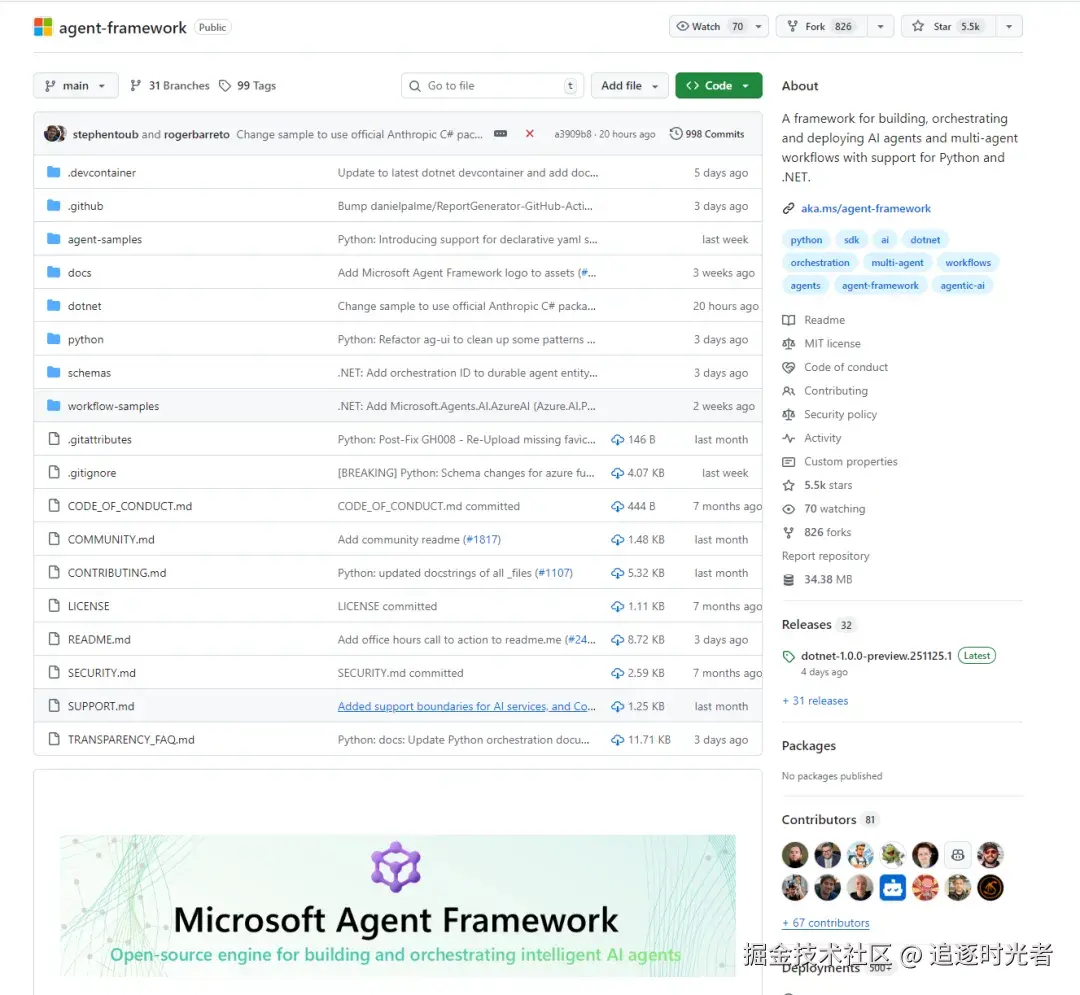Viewport: 1080px width, 995px height.
Task: Open the 31 Branches link
Action: pyautogui.click(x=170, y=85)
